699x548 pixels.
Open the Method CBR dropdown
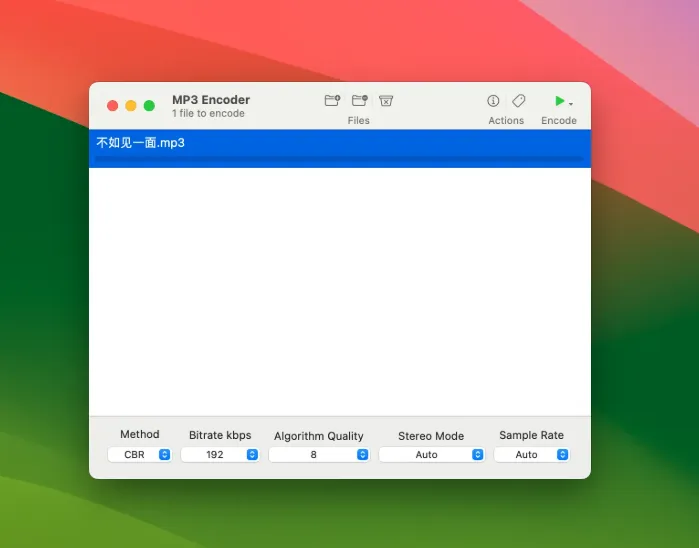tap(140, 454)
